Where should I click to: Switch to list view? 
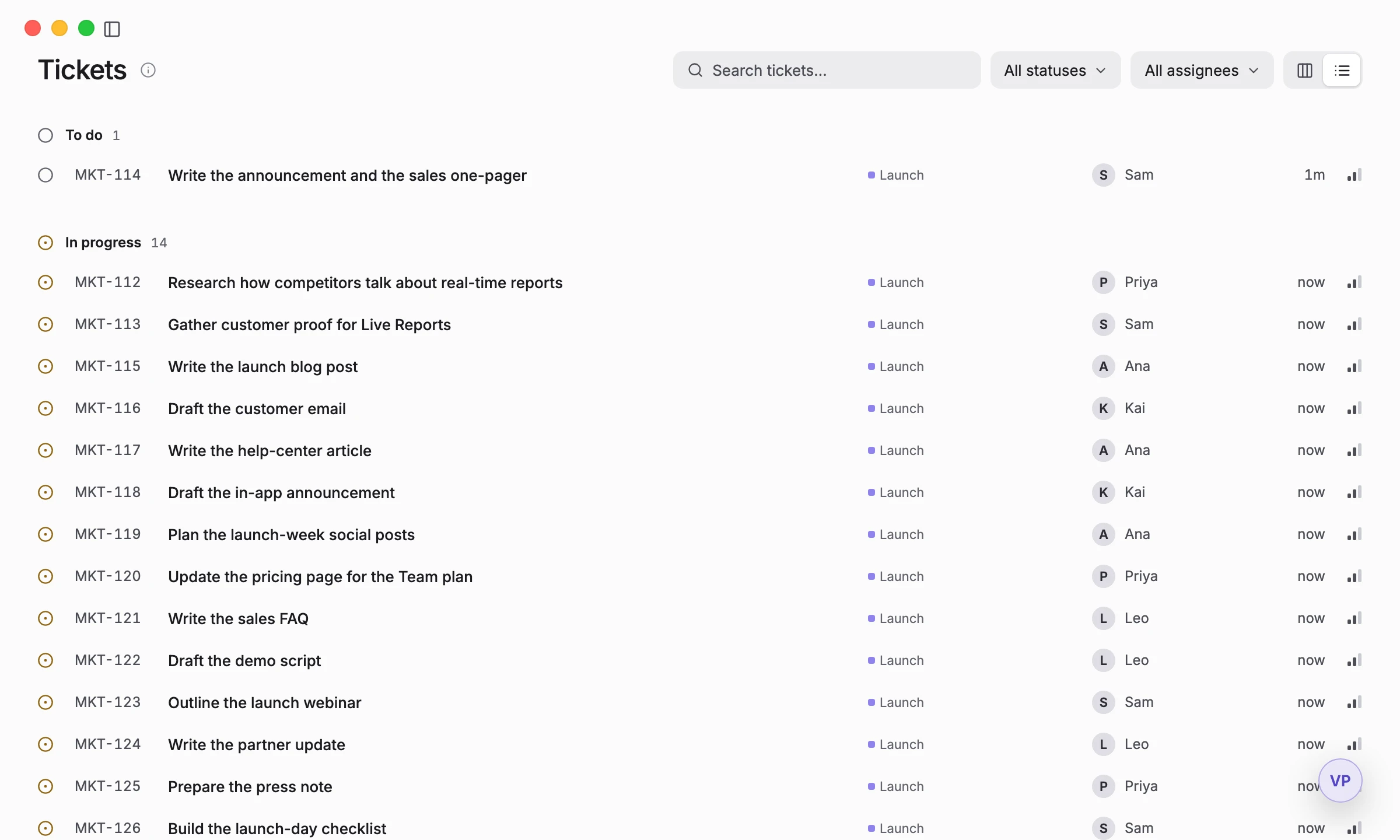(x=1342, y=71)
